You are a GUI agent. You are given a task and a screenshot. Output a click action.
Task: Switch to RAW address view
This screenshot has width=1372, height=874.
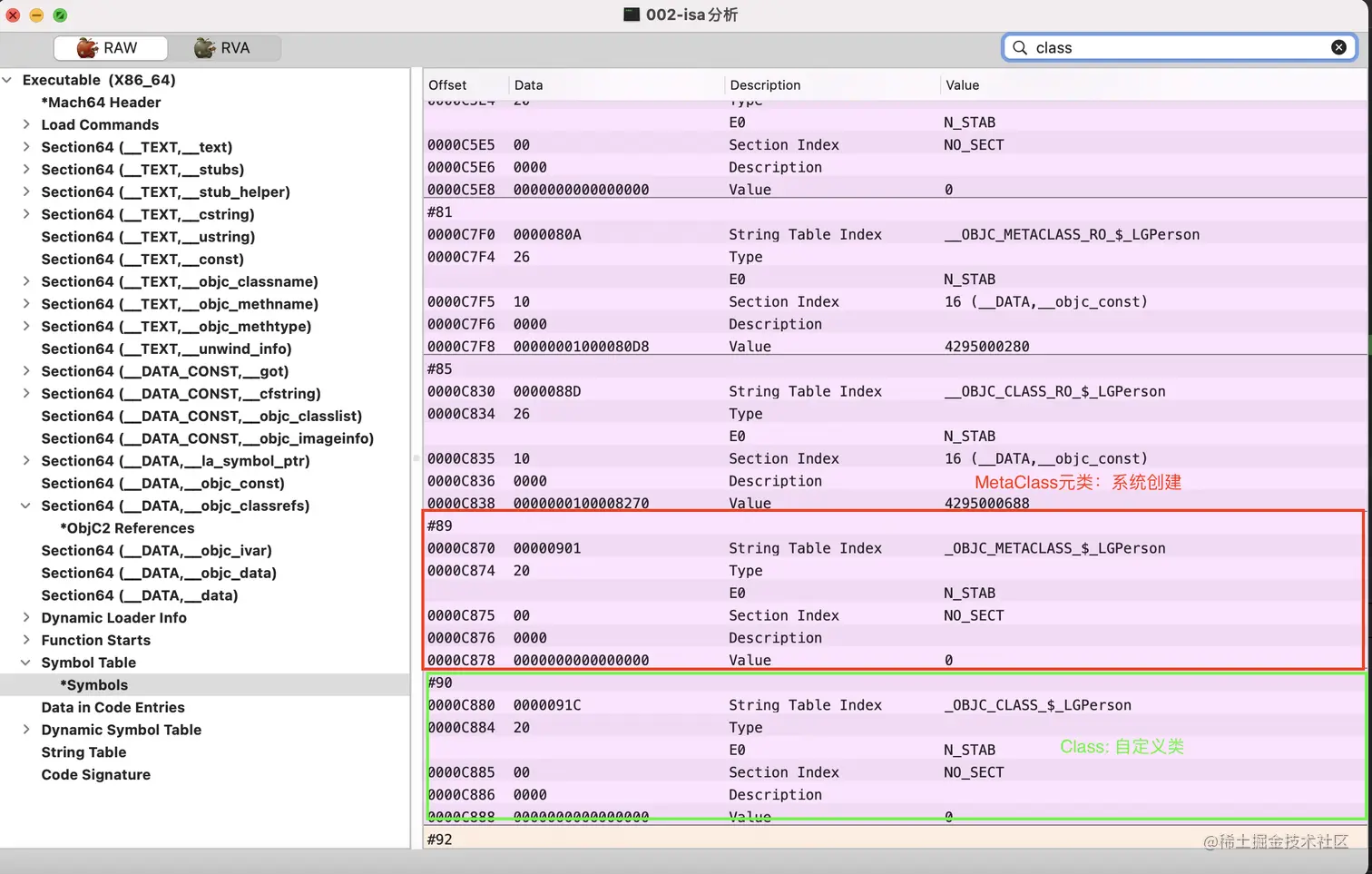point(110,47)
